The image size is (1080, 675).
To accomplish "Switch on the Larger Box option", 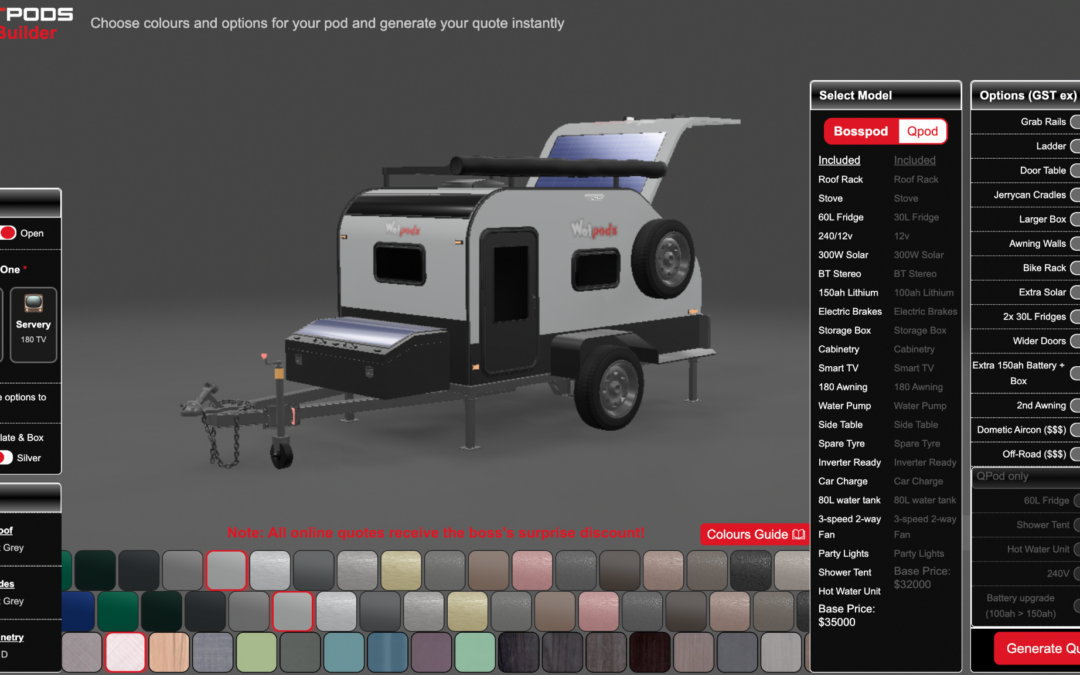I will point(1074,219).
